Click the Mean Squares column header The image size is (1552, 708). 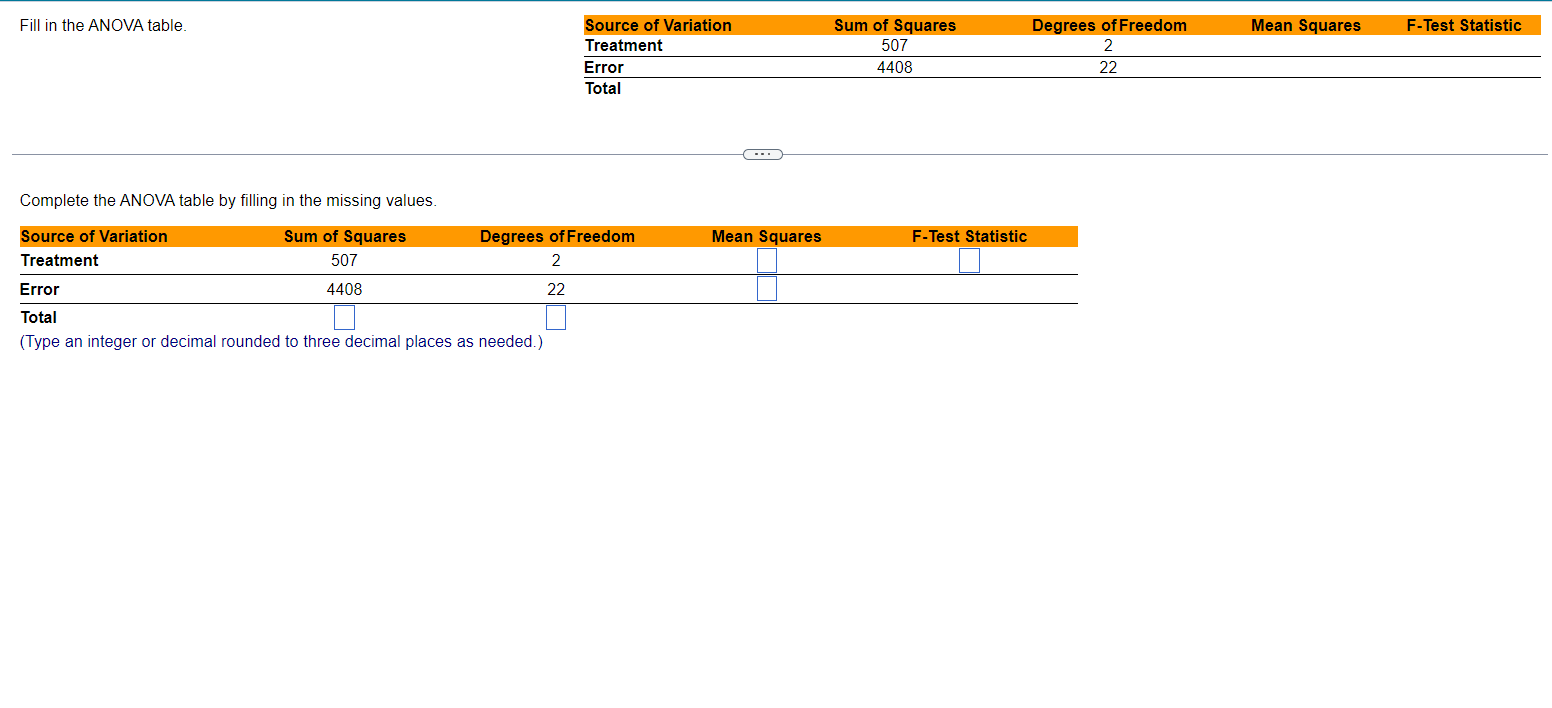click(766, 236)
